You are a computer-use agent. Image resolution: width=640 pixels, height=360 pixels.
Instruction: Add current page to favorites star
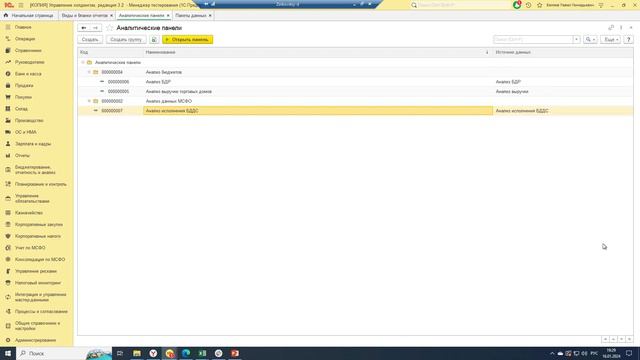109,28
